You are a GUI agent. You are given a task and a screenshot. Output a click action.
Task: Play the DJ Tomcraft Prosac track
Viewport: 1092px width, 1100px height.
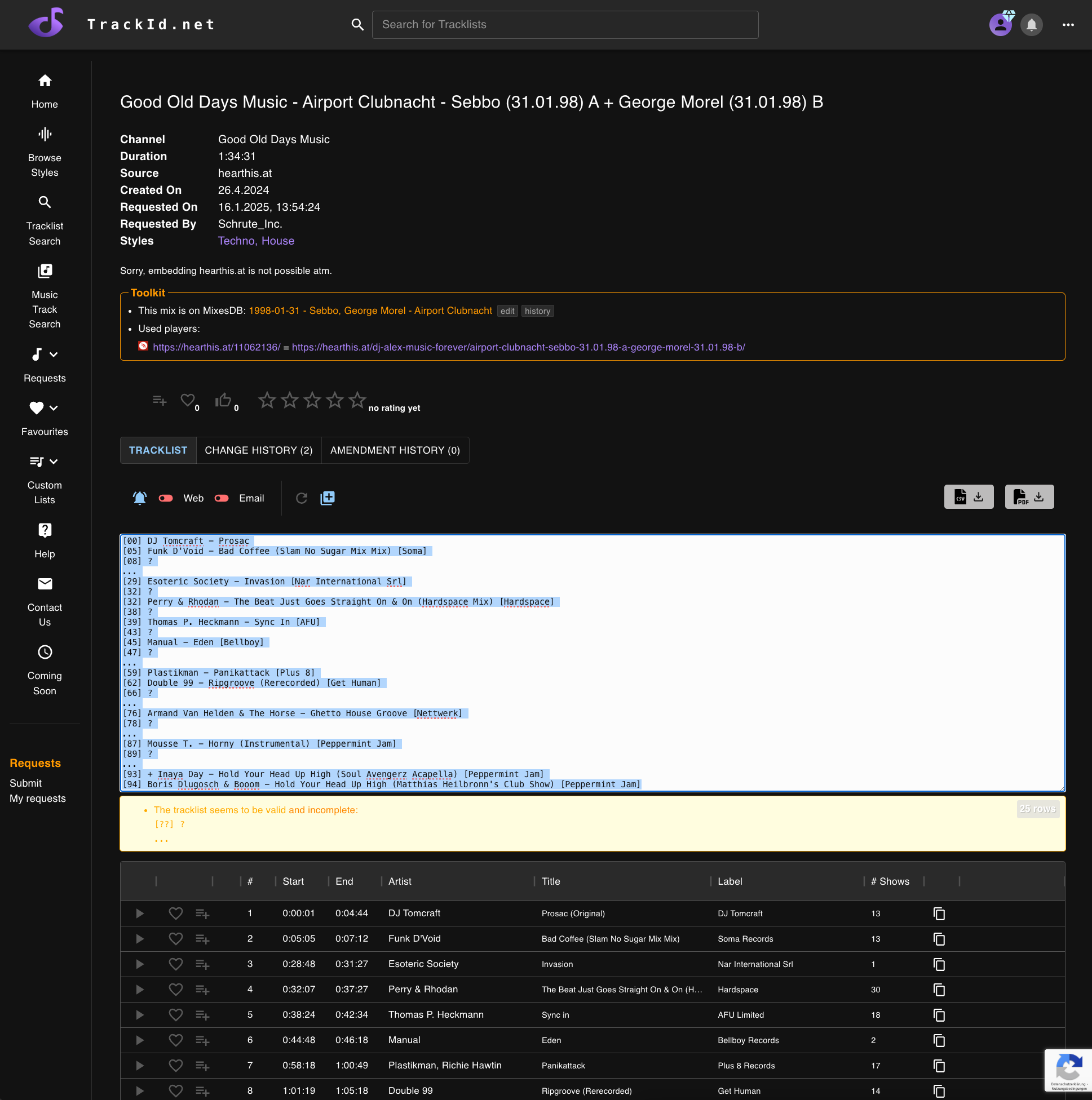(140, 913)
